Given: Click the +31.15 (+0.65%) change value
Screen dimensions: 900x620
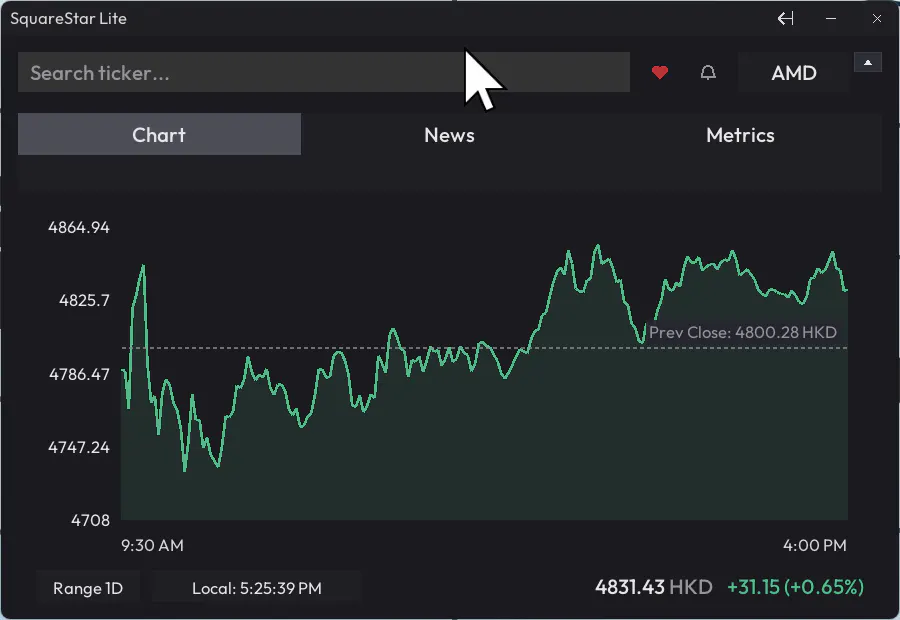Looking at the screenshot, I should [796, 587].
